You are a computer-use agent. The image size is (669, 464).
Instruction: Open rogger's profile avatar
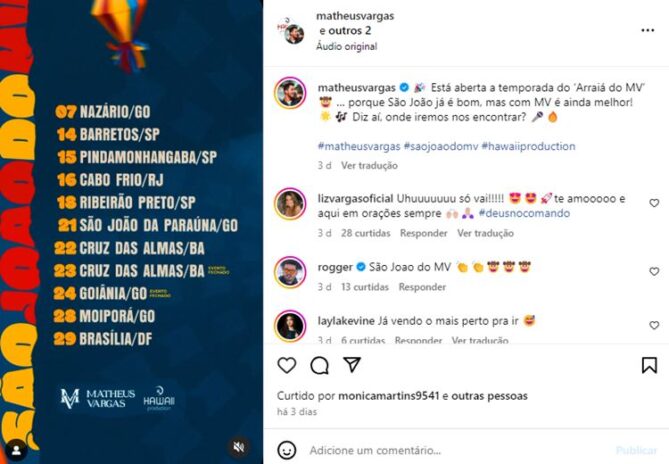(290, 273)
